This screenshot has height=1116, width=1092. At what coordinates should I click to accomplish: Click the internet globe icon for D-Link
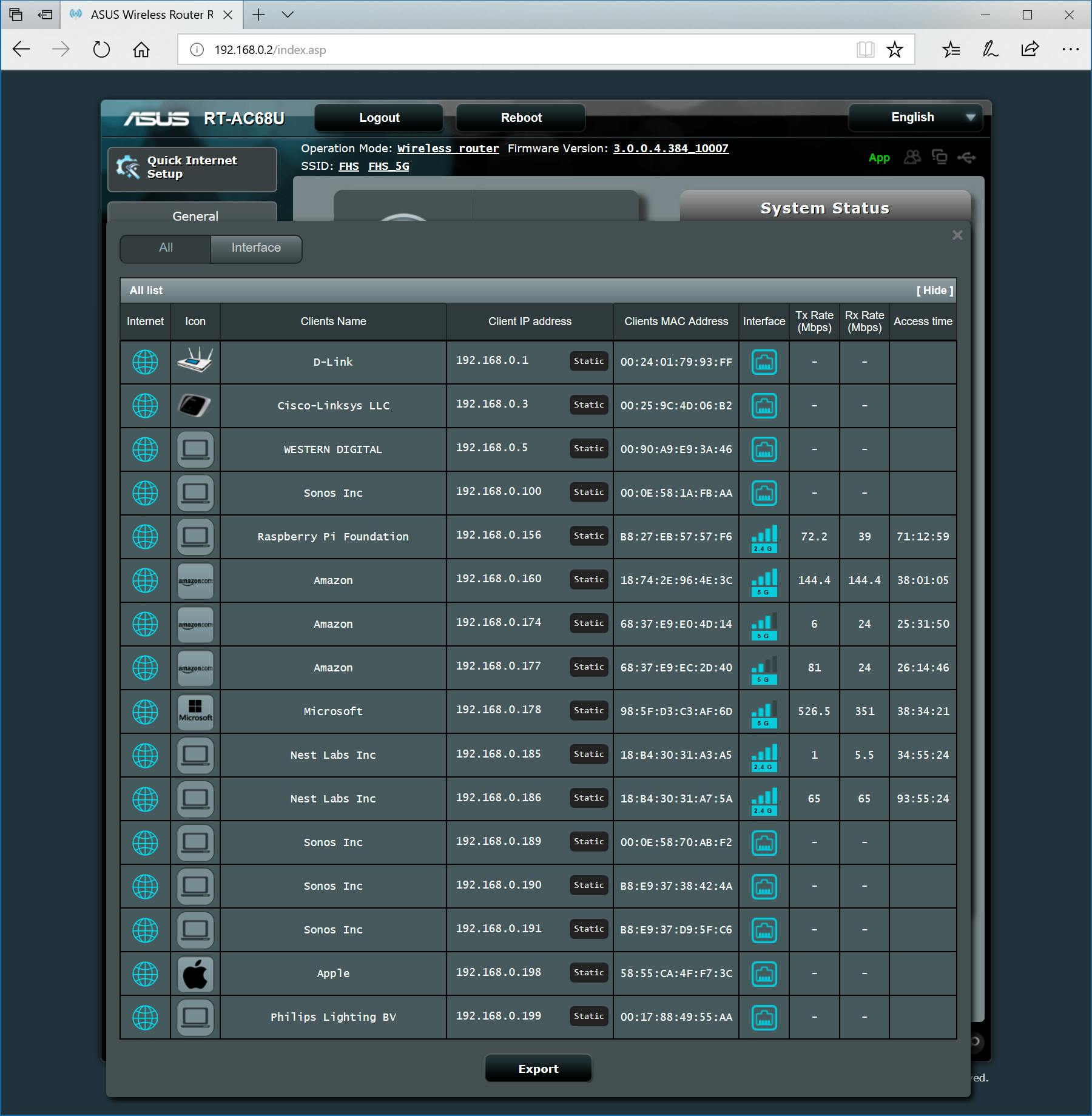pyautogui.click(x=145, y=362)
